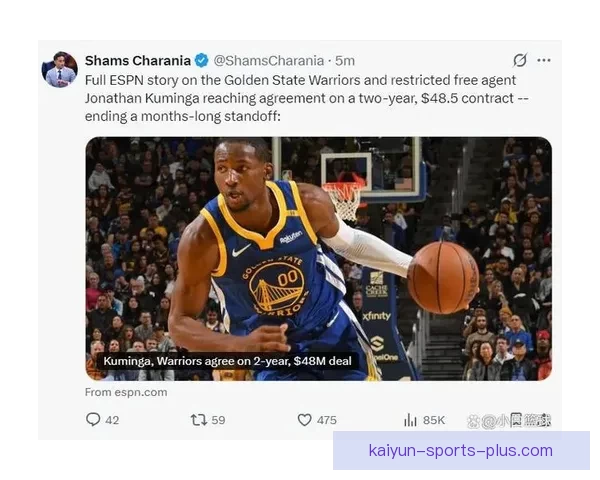The height and width of the screenshot is (480, 600).
Task: Click the 475 likes count
Action: click(327, 420)
